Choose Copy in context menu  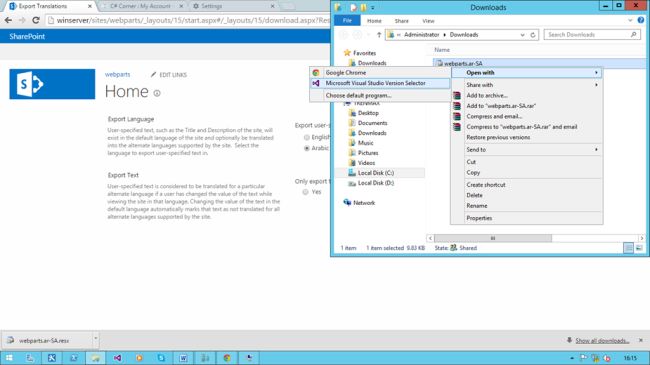coord(526,173)
